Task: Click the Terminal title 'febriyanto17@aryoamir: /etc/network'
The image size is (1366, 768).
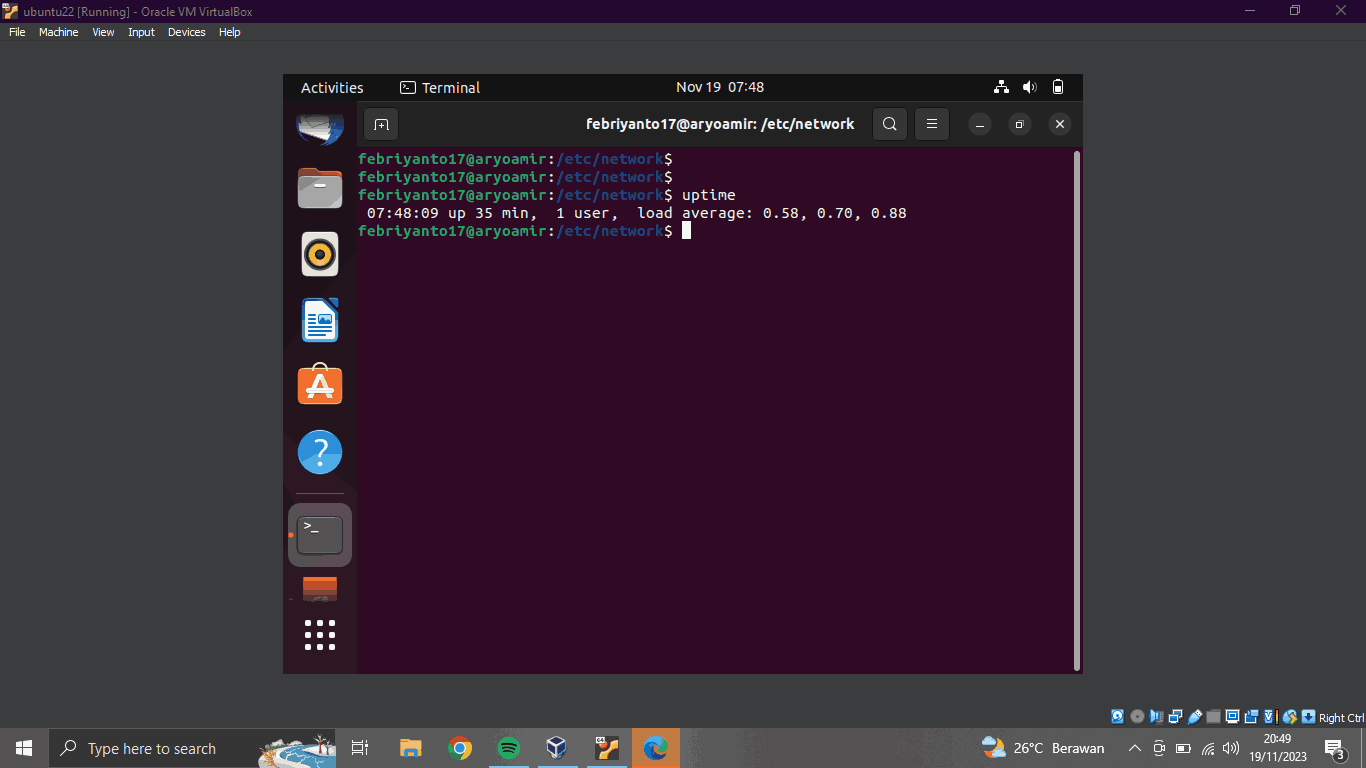Action: pos(720,124)
